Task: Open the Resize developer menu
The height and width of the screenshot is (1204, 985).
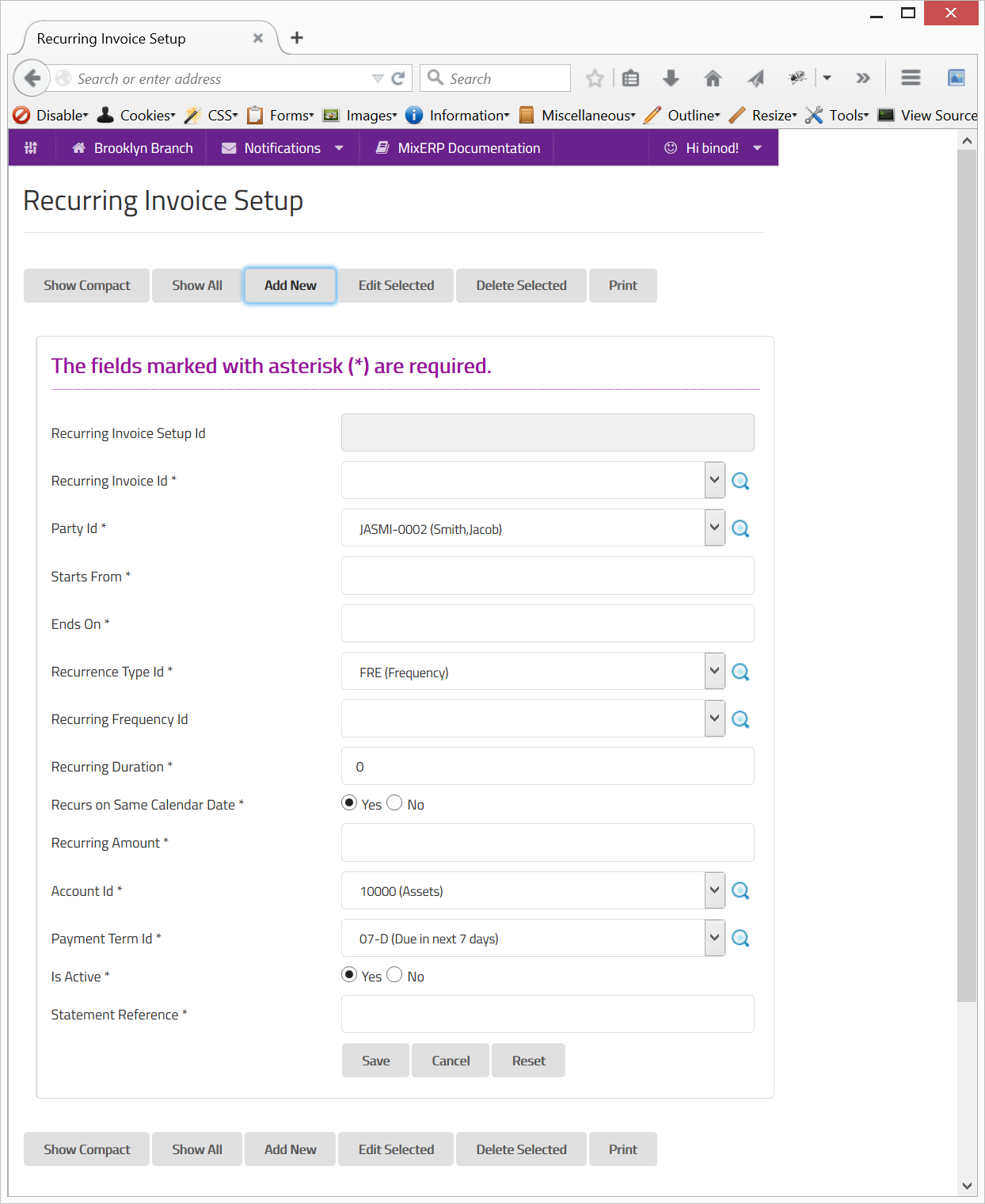Action: tap(763, 116)
